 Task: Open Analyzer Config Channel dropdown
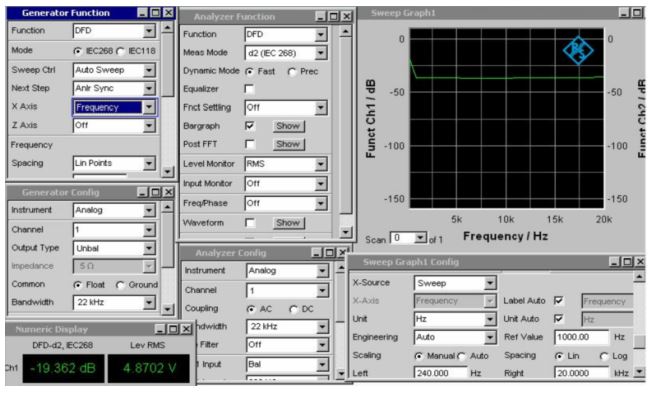287,290
